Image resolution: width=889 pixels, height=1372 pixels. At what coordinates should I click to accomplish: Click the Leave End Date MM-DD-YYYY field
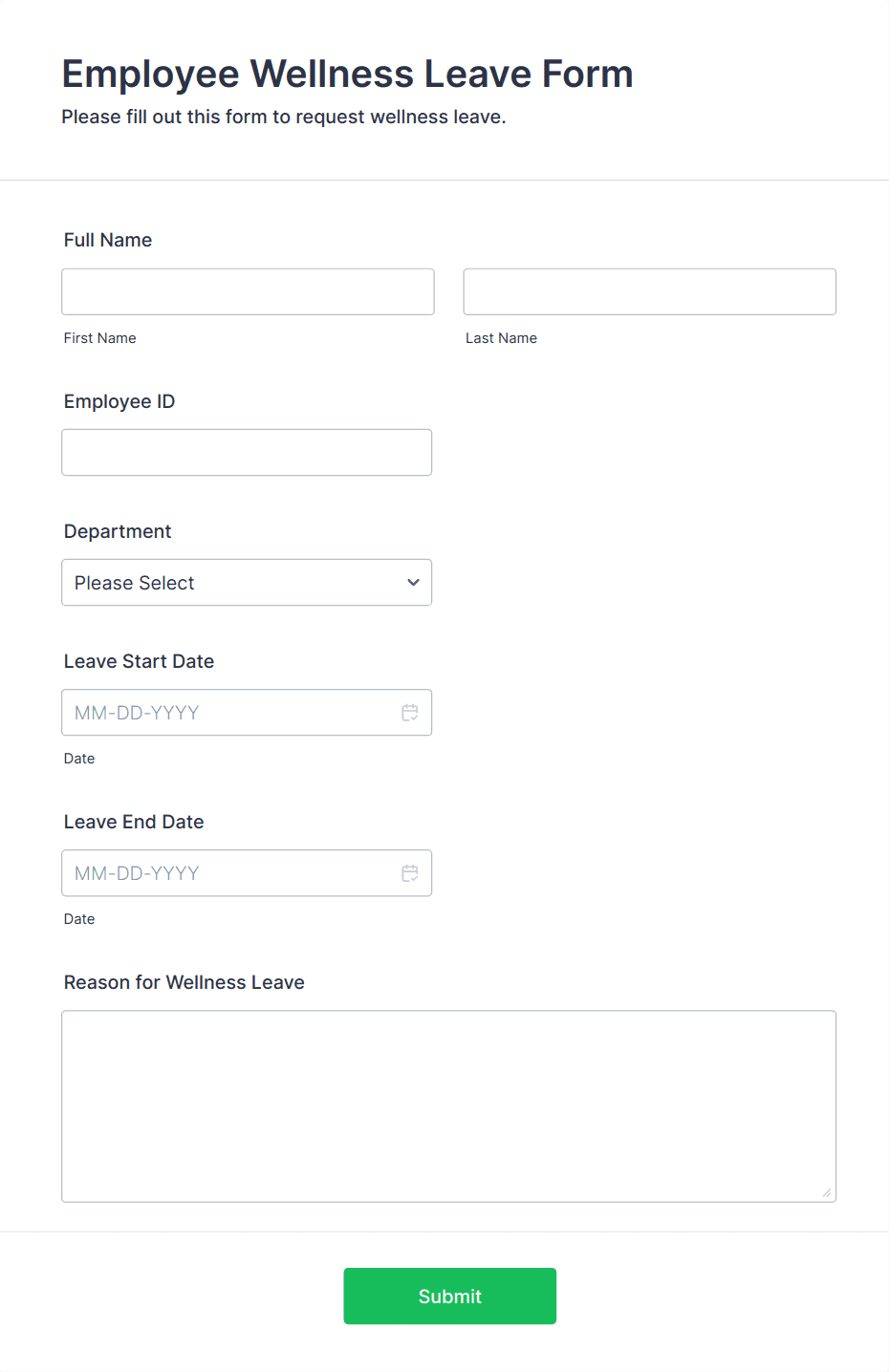tap(220, 873)
